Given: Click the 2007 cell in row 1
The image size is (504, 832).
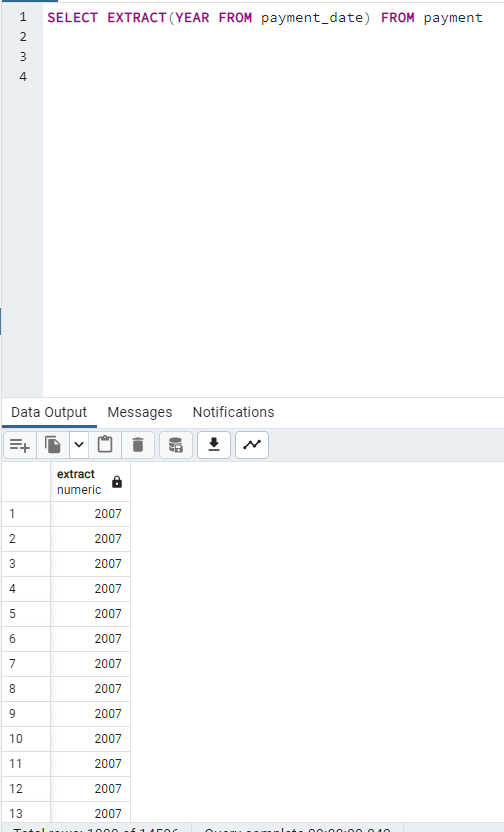Looking at the screenshot, I should click(x=90, y=514).
